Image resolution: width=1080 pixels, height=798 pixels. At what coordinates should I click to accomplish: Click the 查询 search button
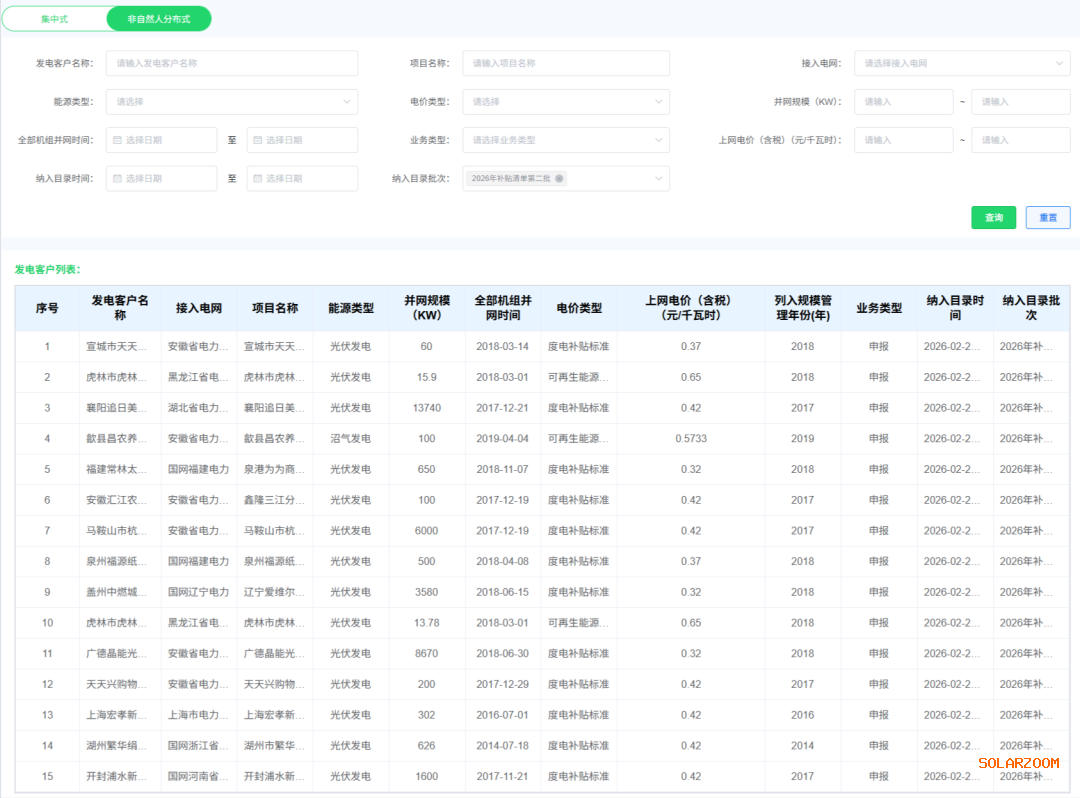(x=993, y=218)
